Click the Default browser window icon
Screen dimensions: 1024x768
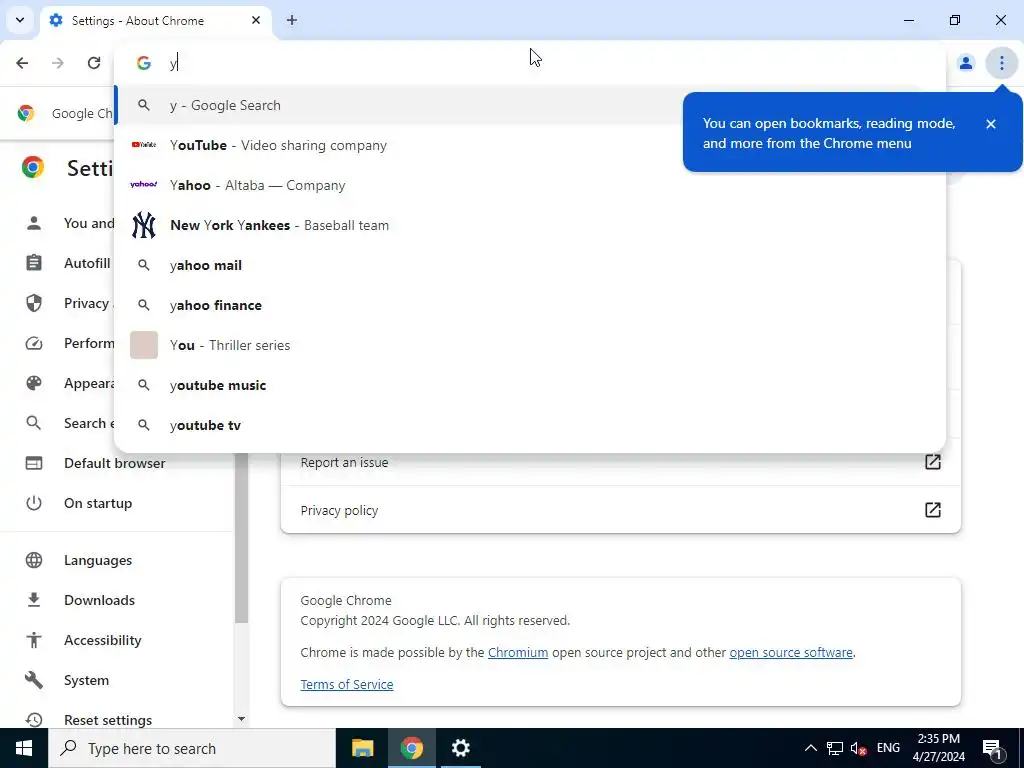(34, 463)
